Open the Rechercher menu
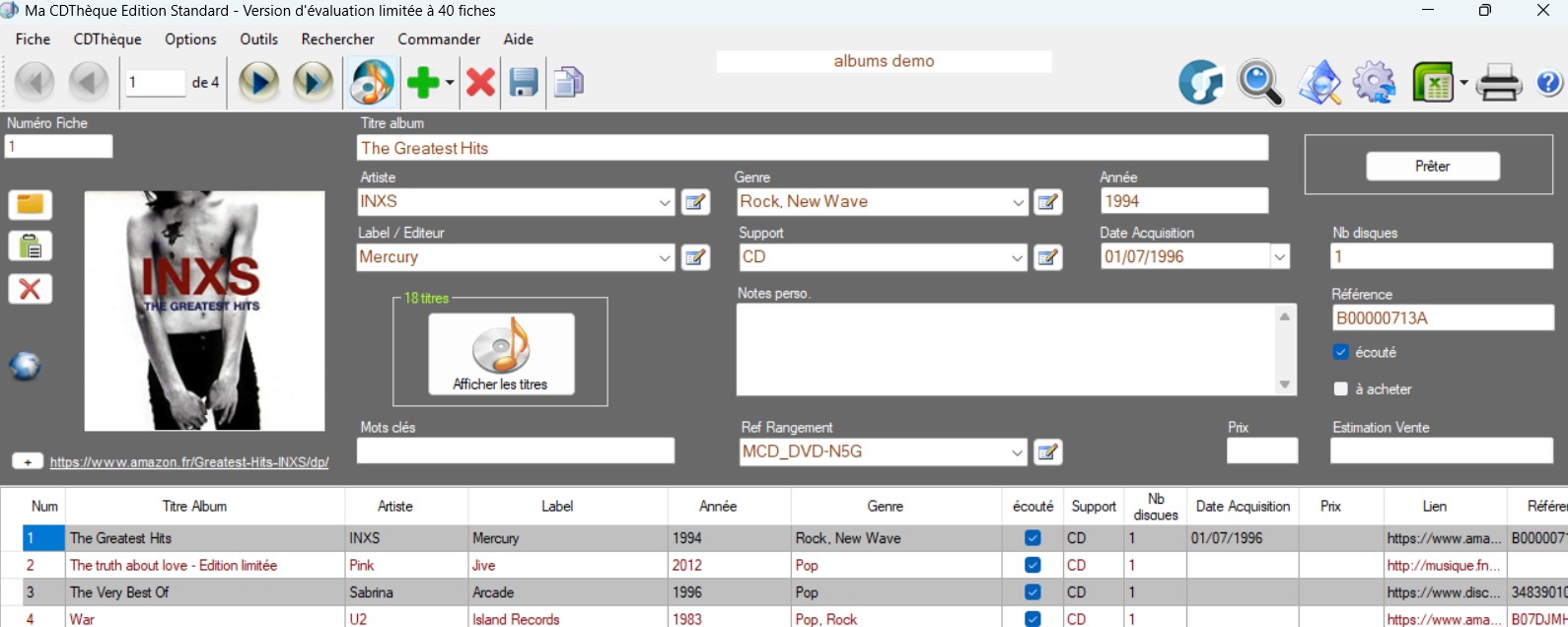The width and height of the screenshot is (1568, 627). point(337,39)
